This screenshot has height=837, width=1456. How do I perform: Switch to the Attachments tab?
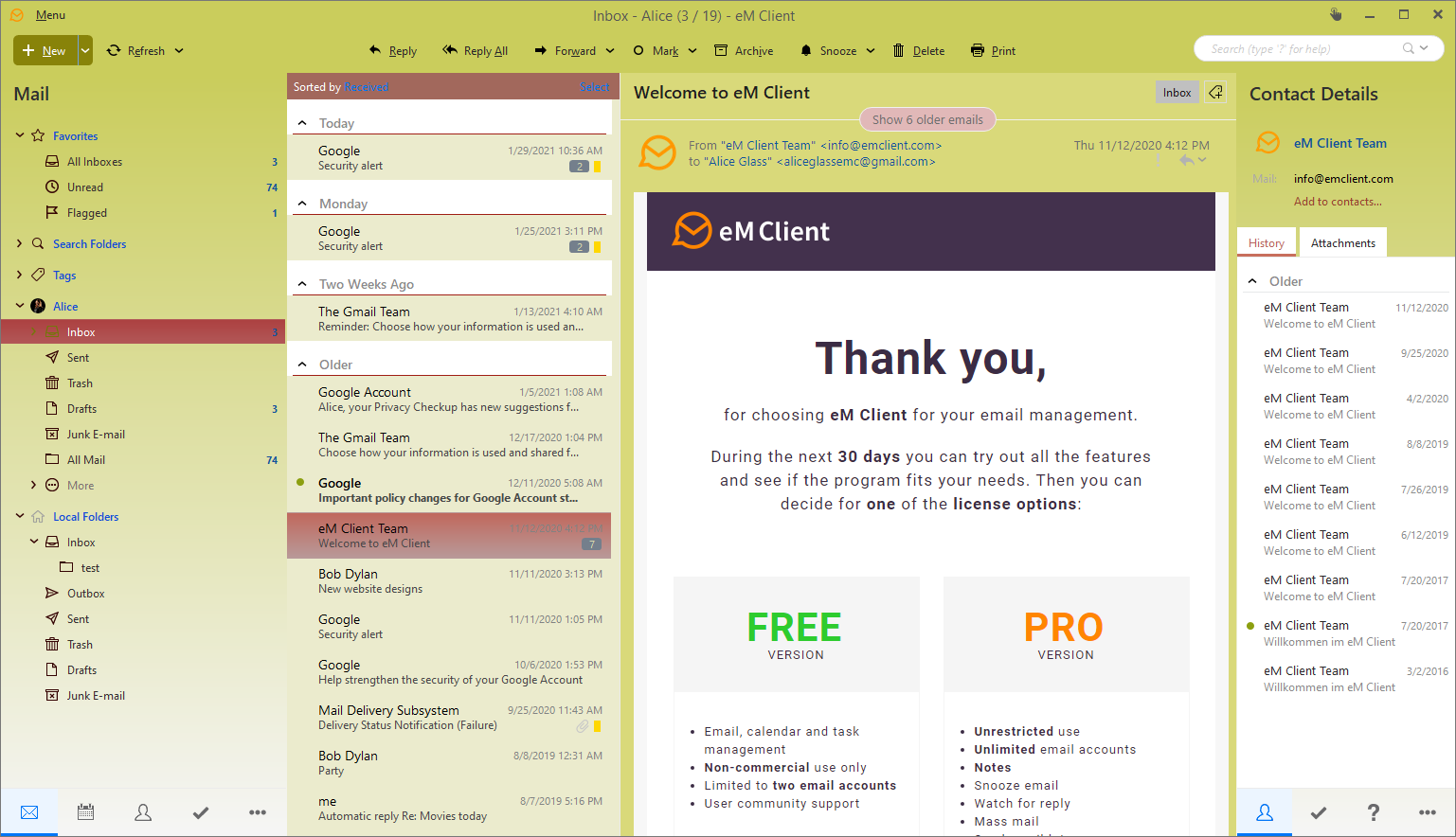(1342, 243)
